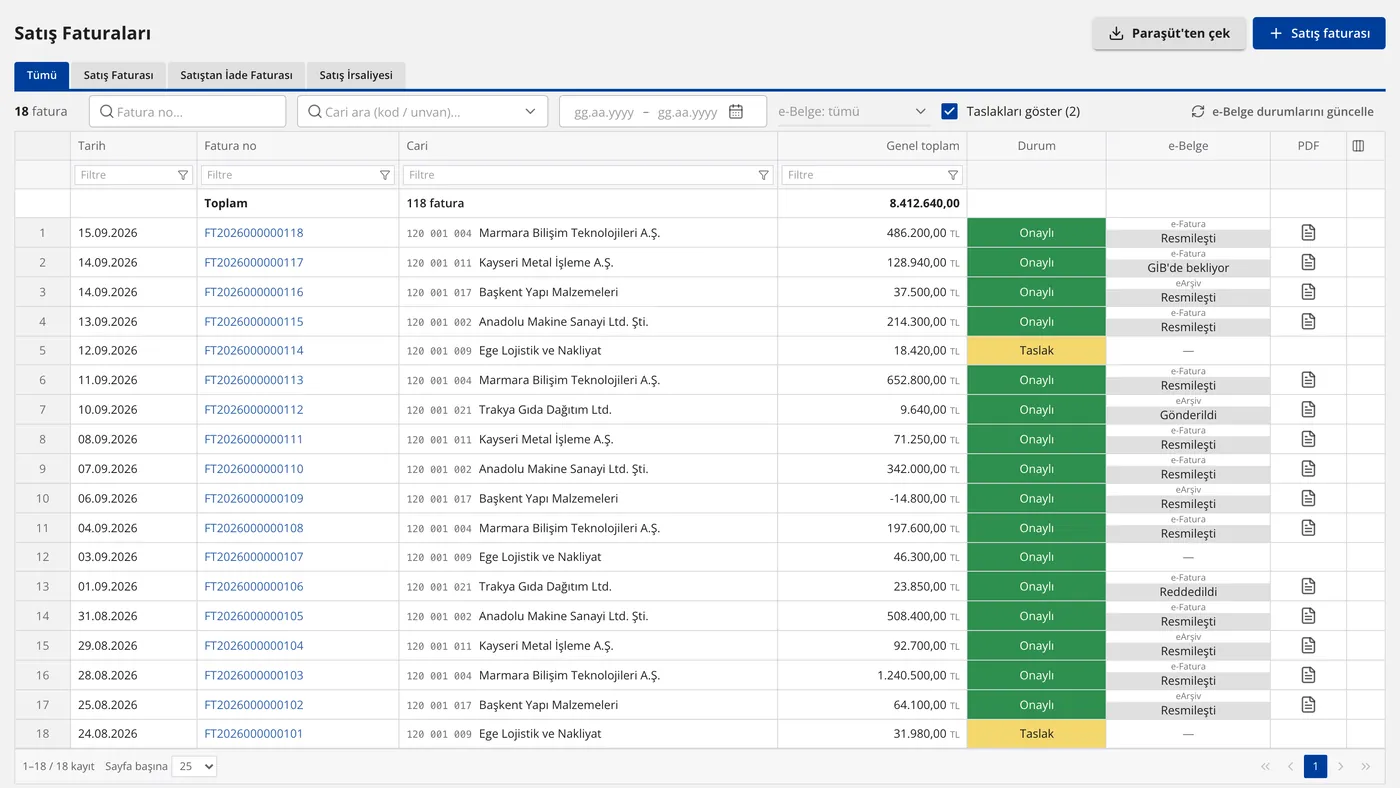1400x788 pixels.
Task: Select page 1 in pagination
Action: pos(1315,767)
